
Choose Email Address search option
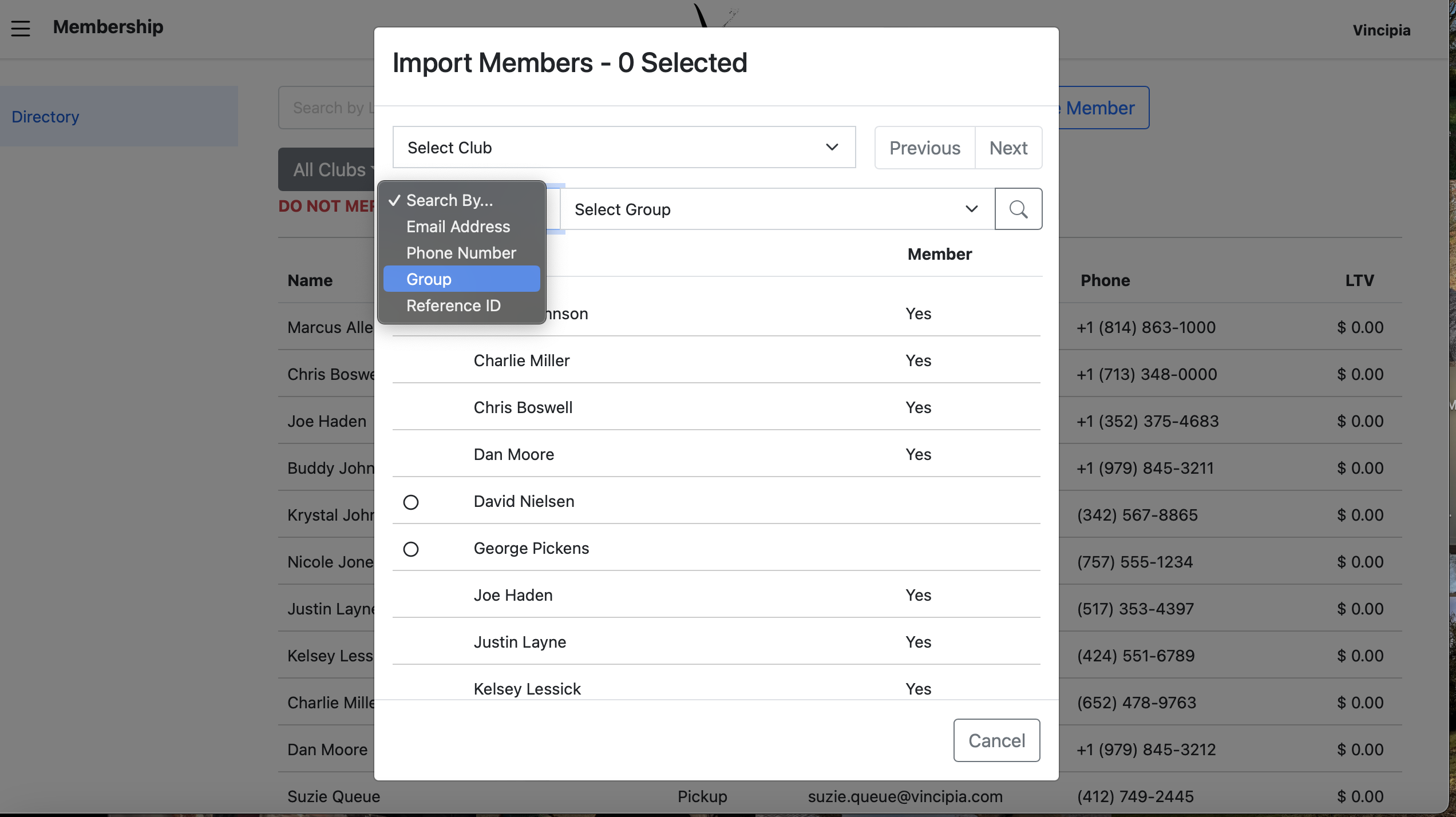click(458, 227)
